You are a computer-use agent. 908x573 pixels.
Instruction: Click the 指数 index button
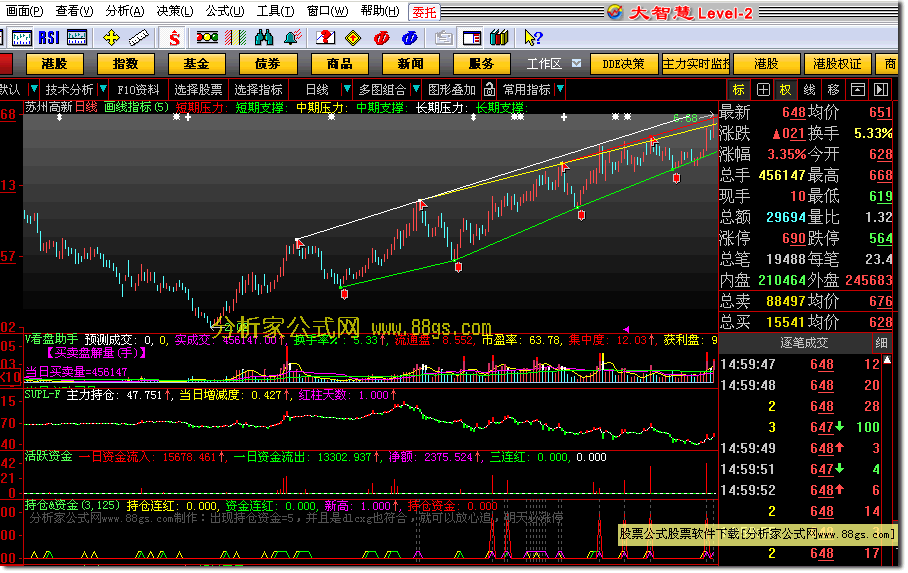click(126, 64)
